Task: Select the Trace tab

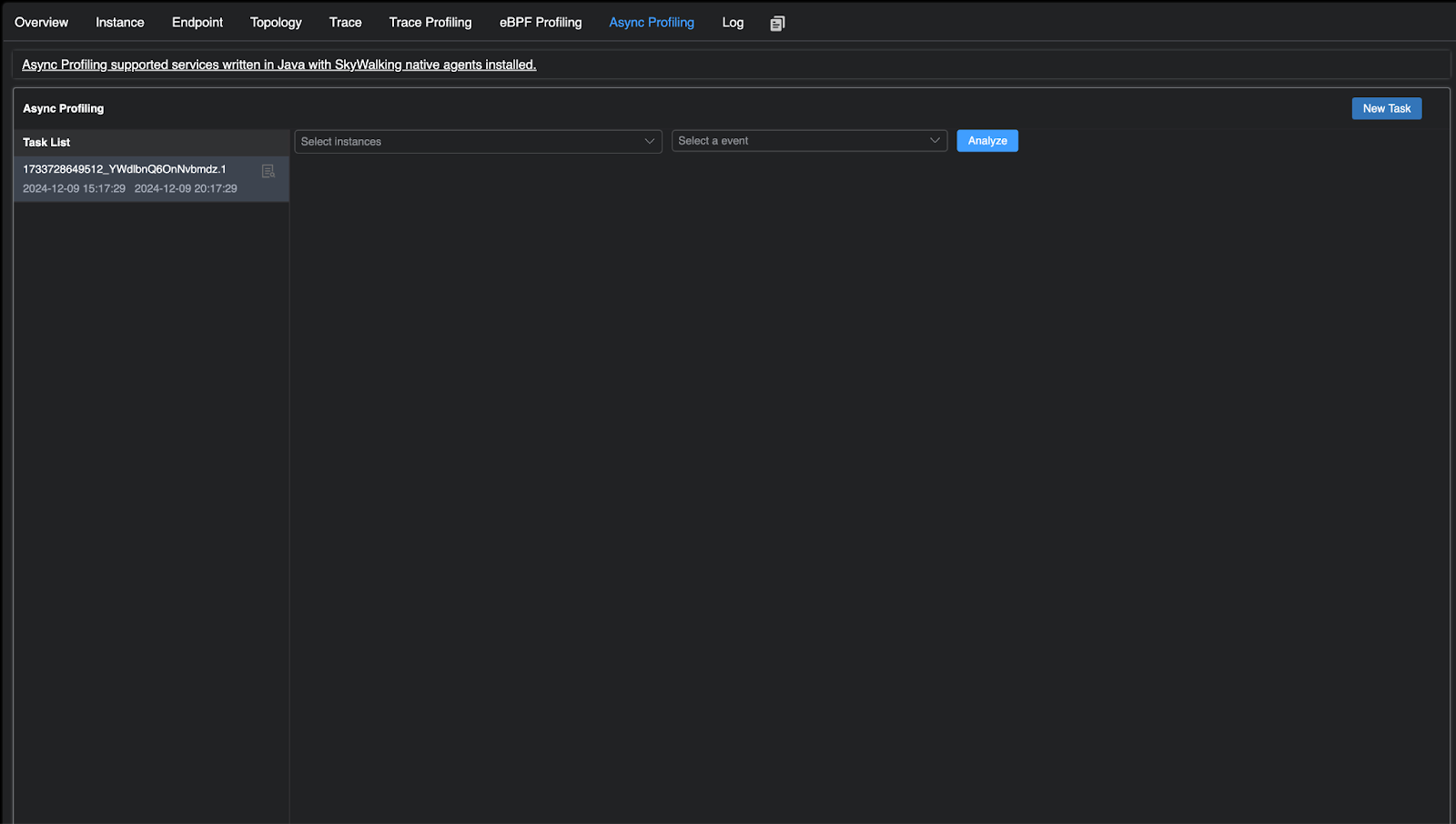Action: pos(346,23)
